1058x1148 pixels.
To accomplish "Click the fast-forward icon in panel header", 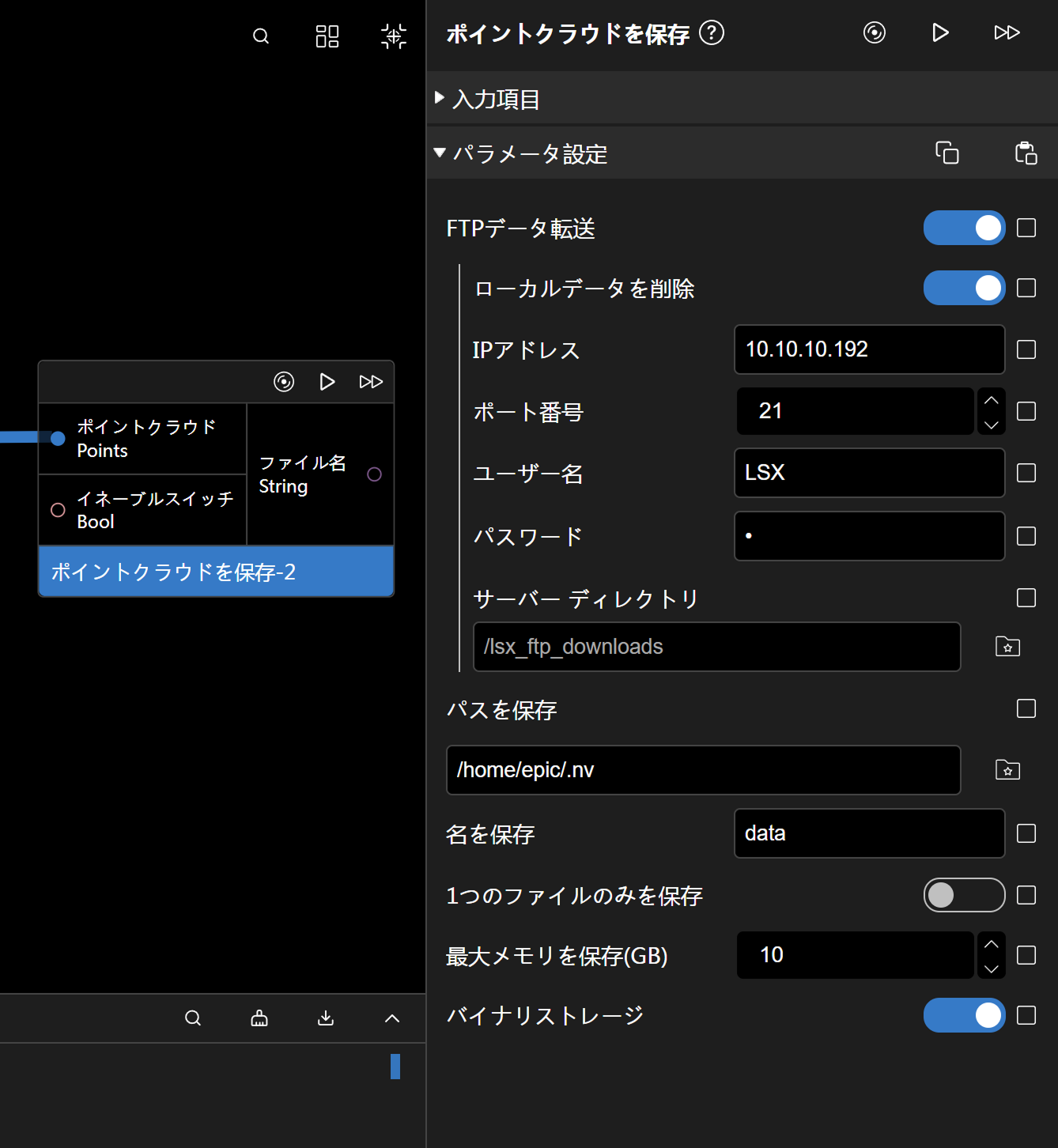I will (1007, 32).
